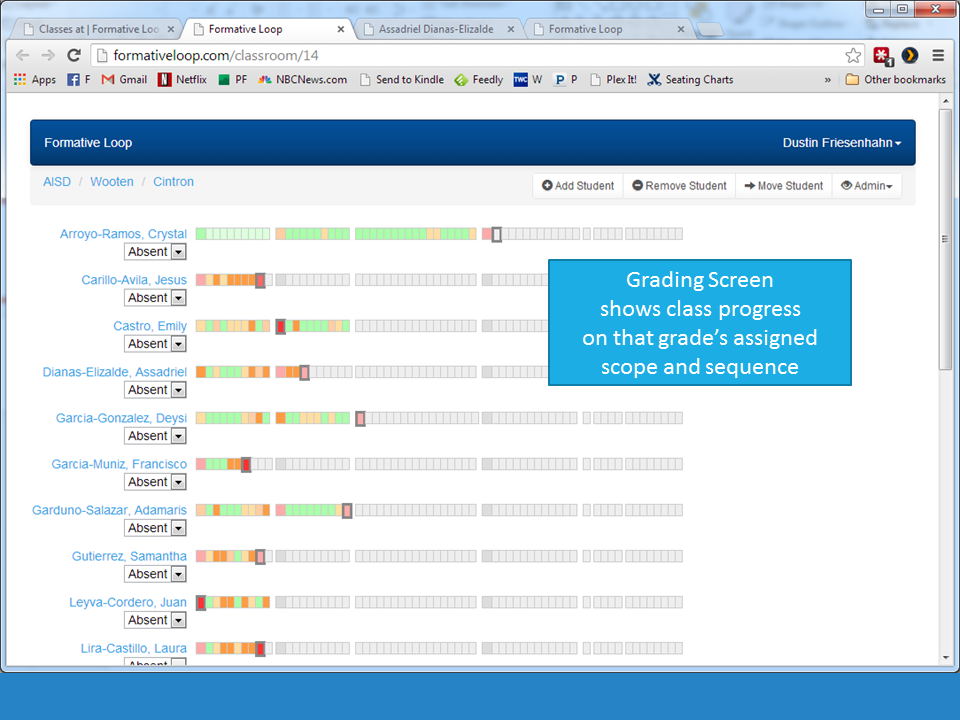
Task: Bookmark this page using the star icon
Action: click(853, 56)
